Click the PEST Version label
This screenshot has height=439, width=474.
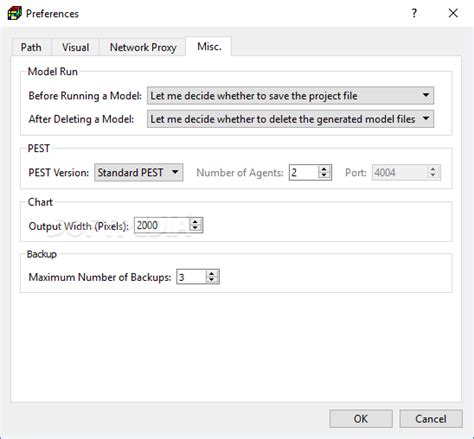(x=59, y=173)
